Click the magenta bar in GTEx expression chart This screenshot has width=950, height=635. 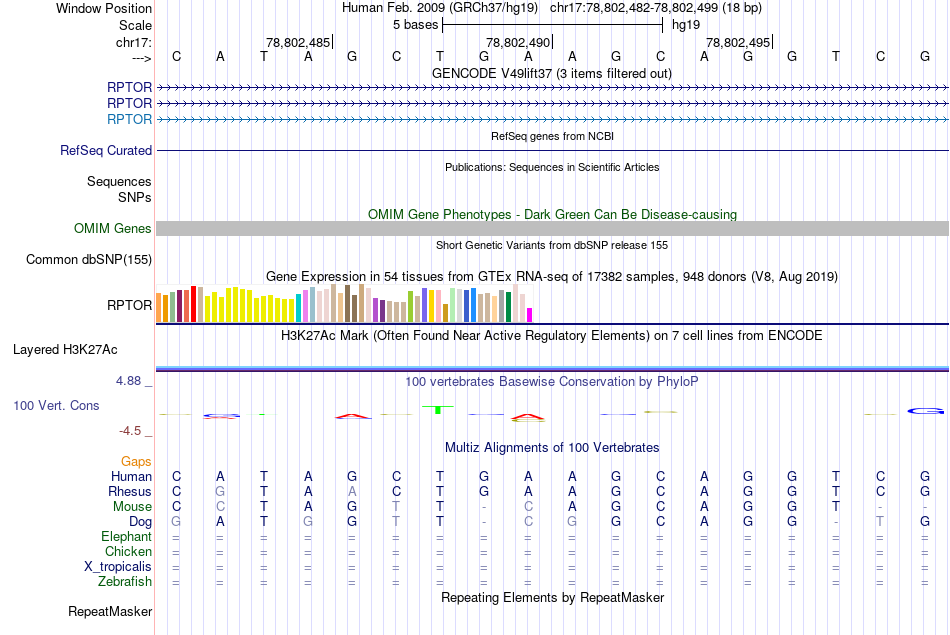click(x=530, y=315)
